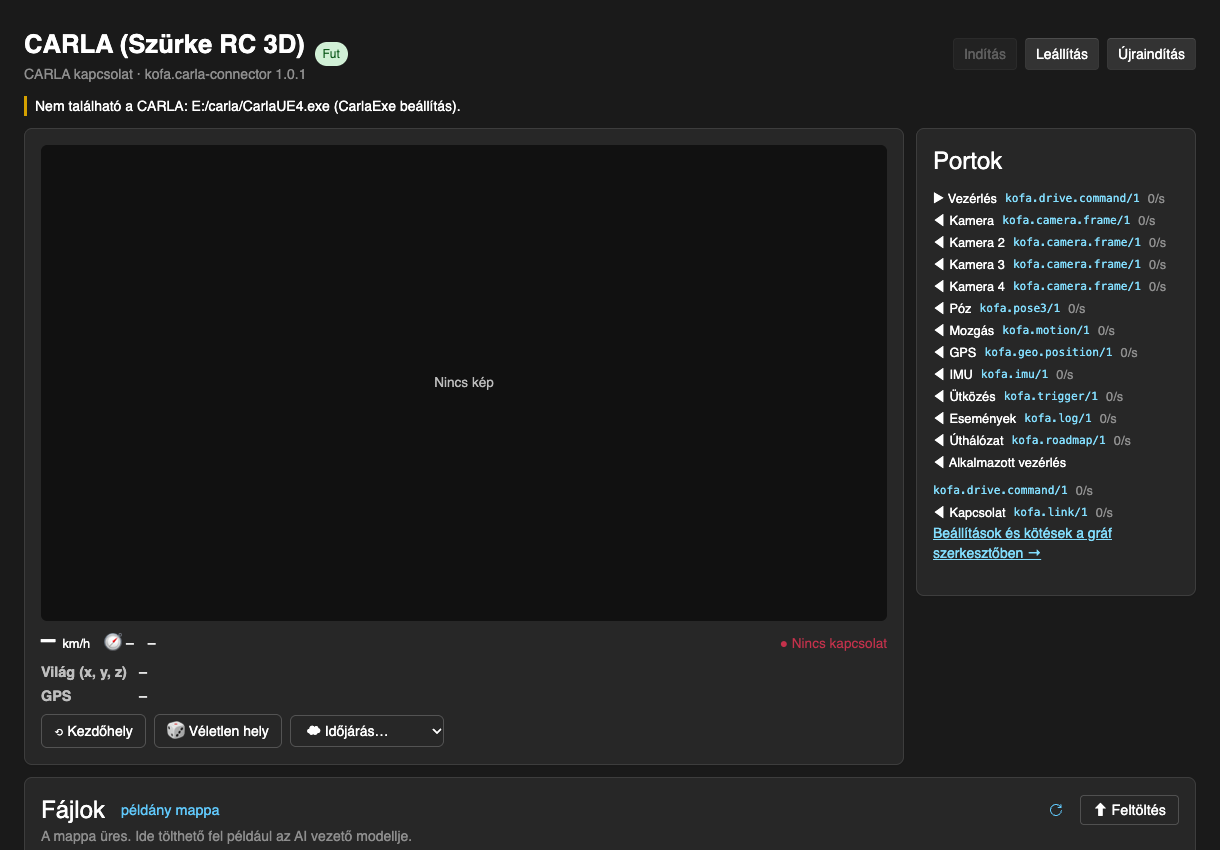Click the arrow icon next to Úthálózat
Viewport: 1220px width, 850px height.
click(939, 440)
